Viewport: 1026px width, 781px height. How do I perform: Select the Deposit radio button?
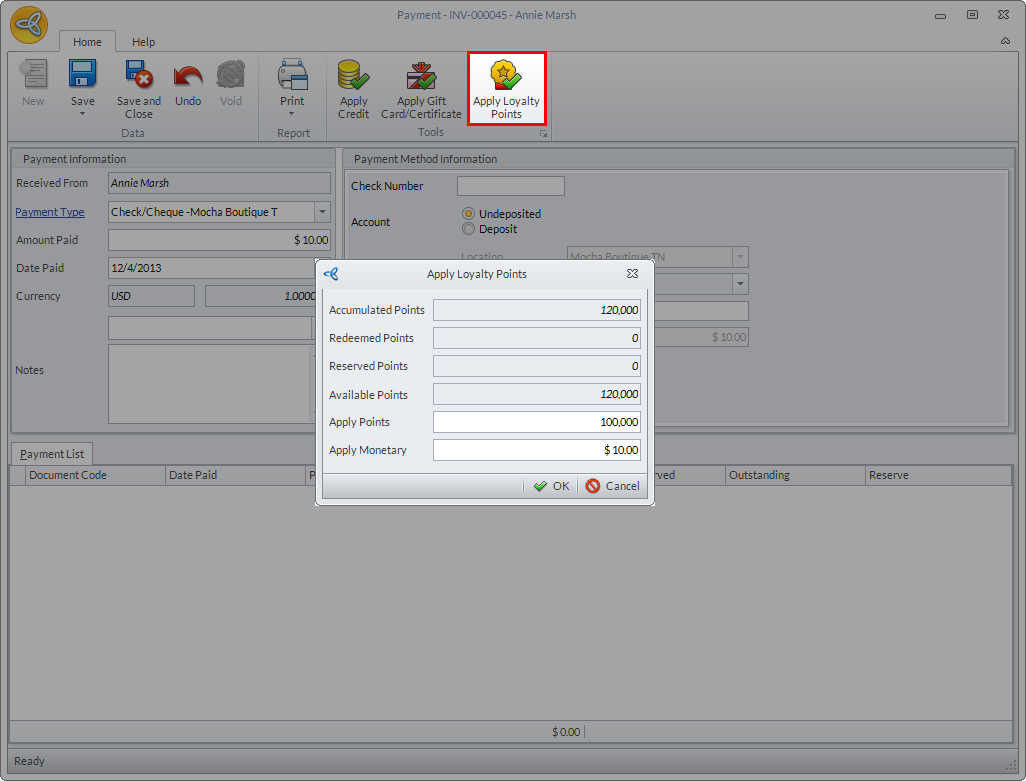468,229
